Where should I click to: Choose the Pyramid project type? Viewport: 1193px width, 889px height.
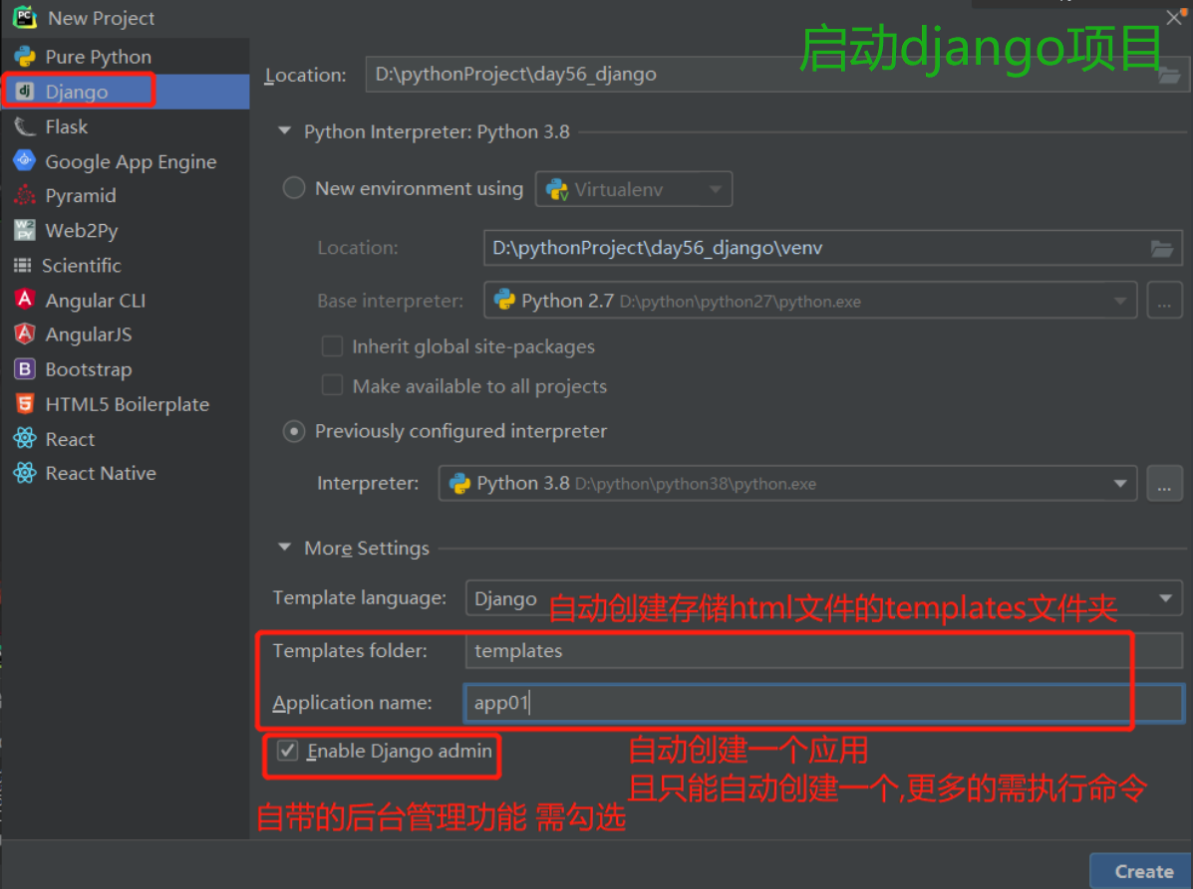coord(126,196)
